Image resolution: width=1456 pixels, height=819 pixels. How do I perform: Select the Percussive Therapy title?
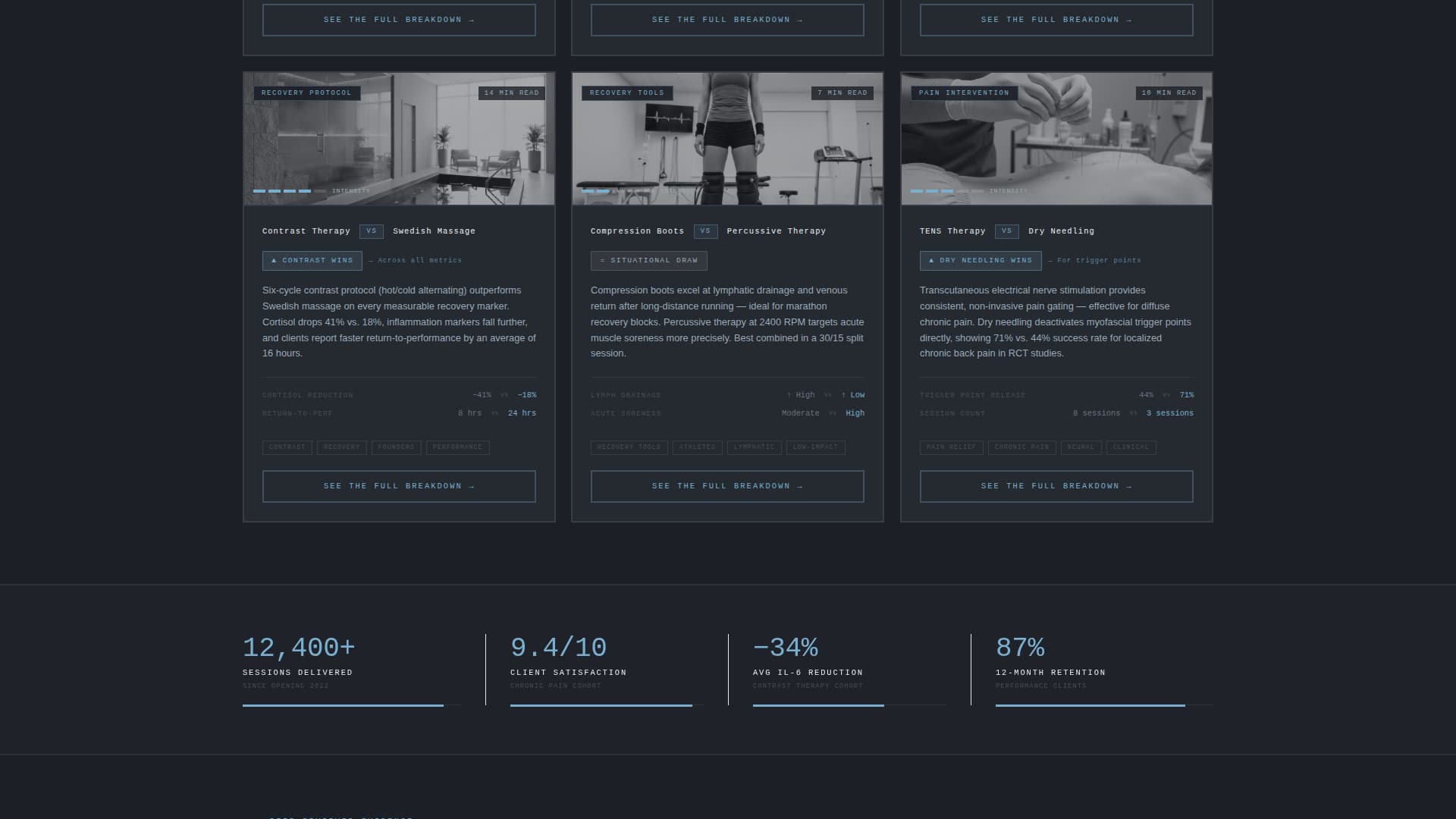[776, 231]
